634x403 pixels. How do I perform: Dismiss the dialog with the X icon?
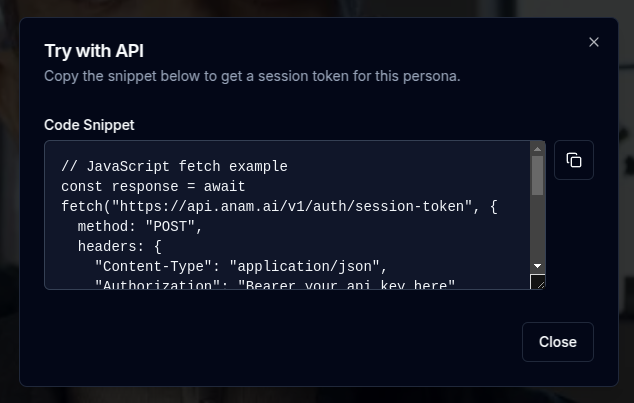pyautogui.click(x=594, y=42)
